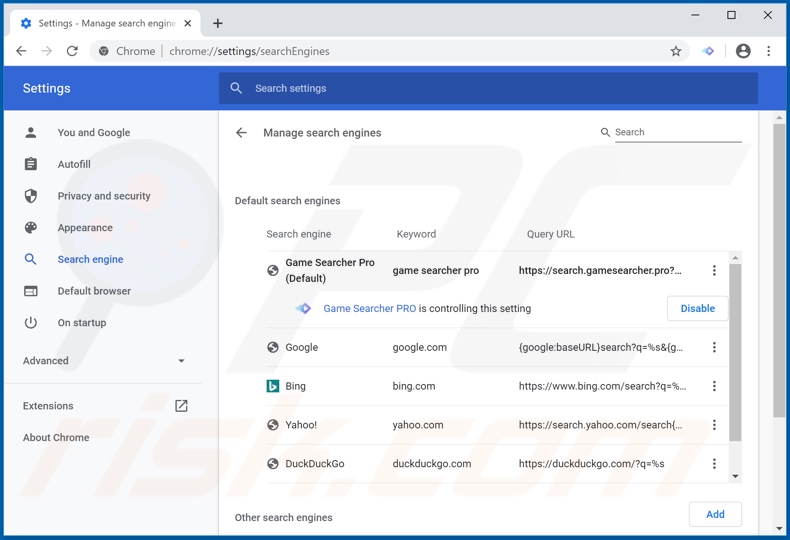Click the Bing logo icon in list
Image resolution: width=790 pixels, height=540 pixels.
tap(272, 386)
